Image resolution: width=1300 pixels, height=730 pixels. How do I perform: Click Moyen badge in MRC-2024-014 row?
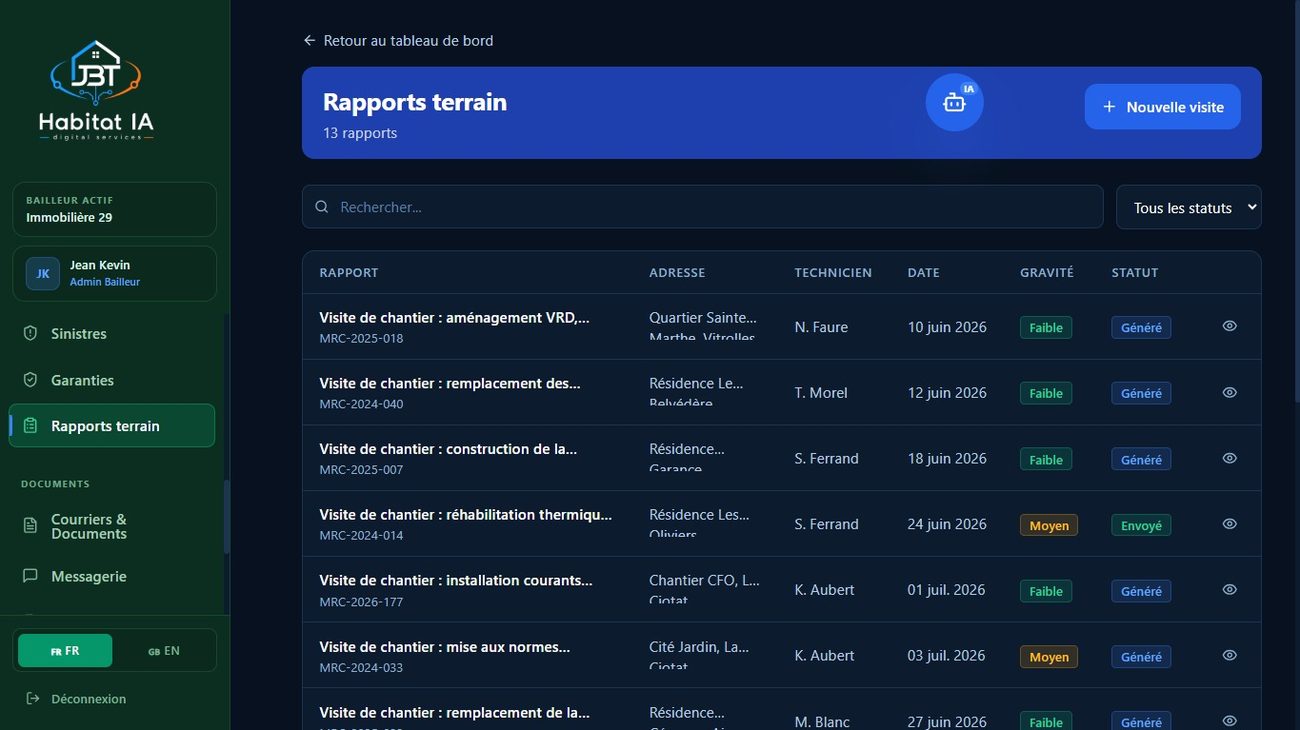1049,525
